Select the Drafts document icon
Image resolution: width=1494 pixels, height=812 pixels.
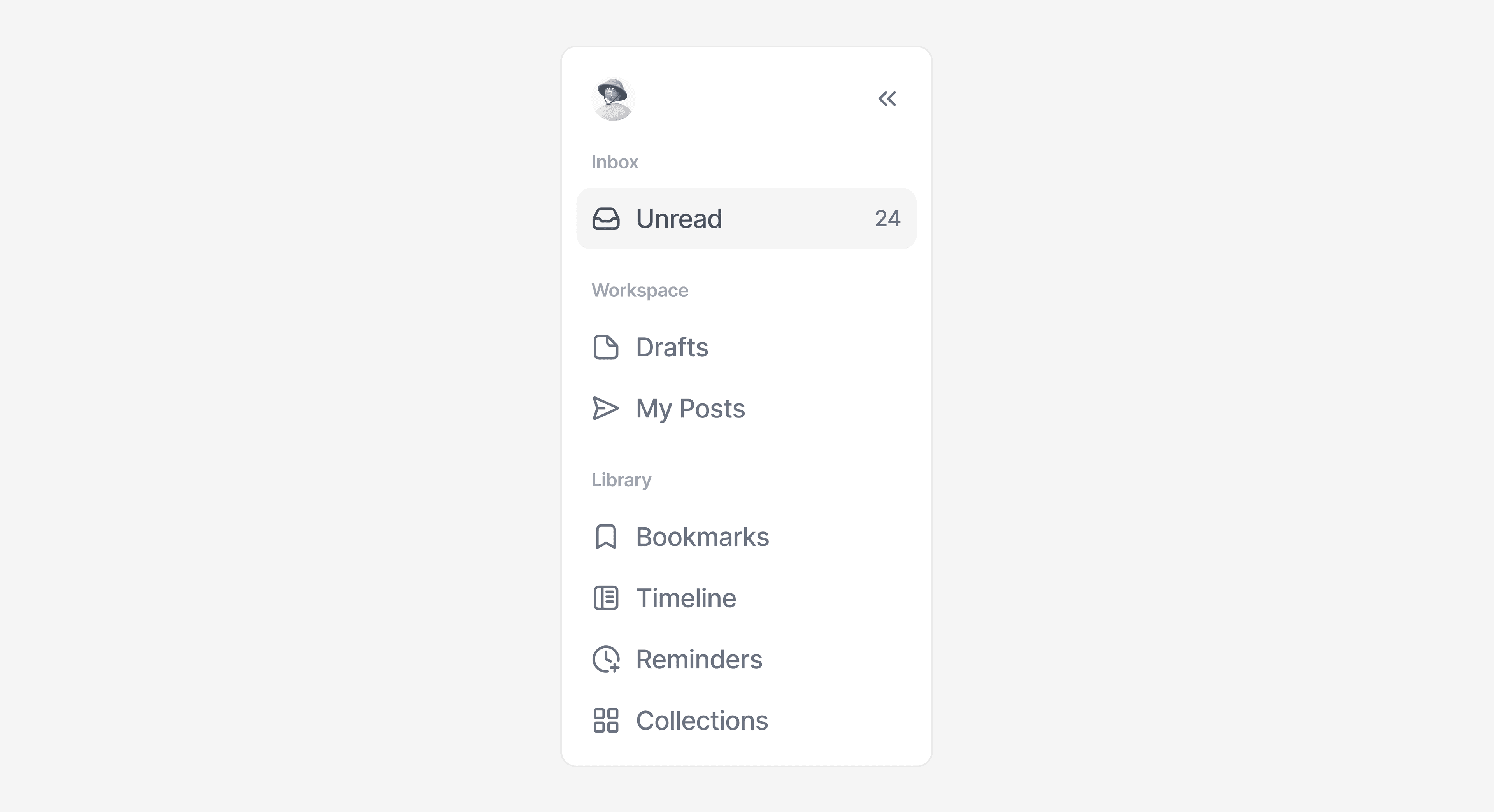tap(605, 347)
